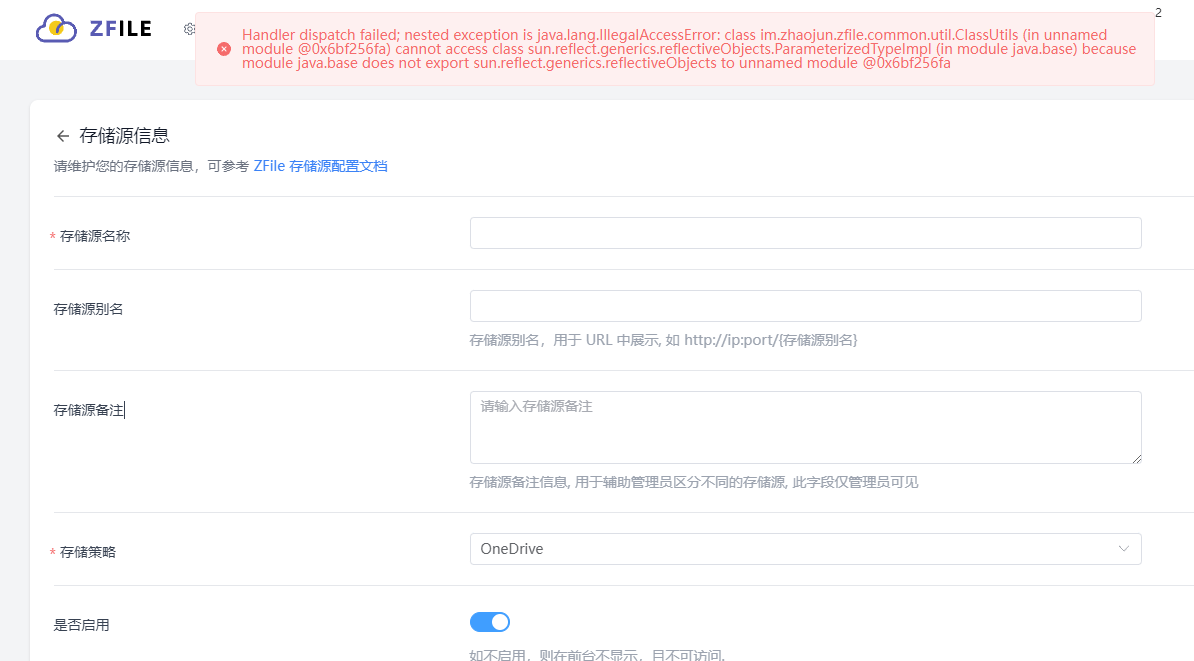Select a different storage policy from the combo box
This screenshot has width=1194, height=661.
pos(805,548)
